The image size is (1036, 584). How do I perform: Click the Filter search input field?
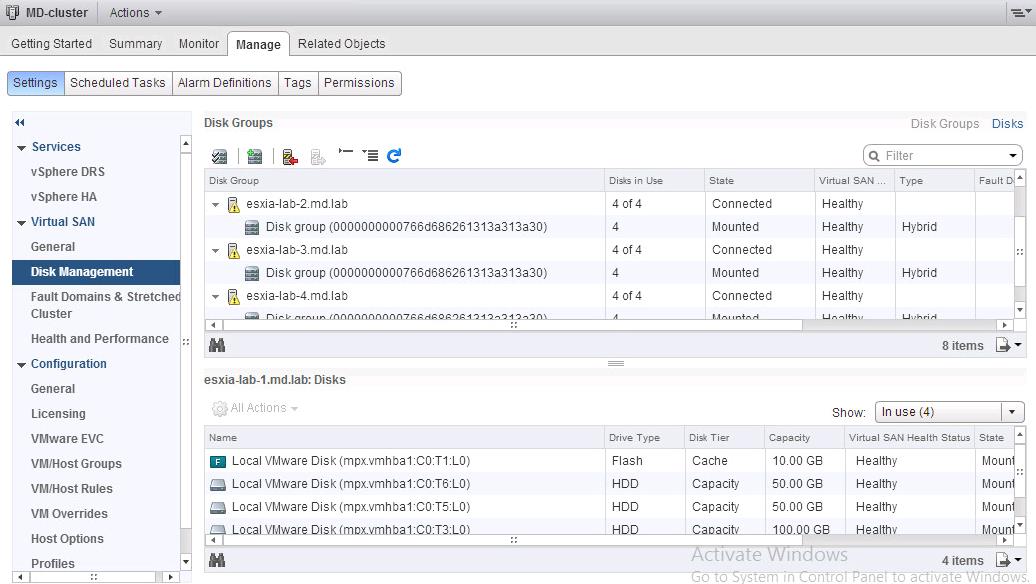pos(940,156)
